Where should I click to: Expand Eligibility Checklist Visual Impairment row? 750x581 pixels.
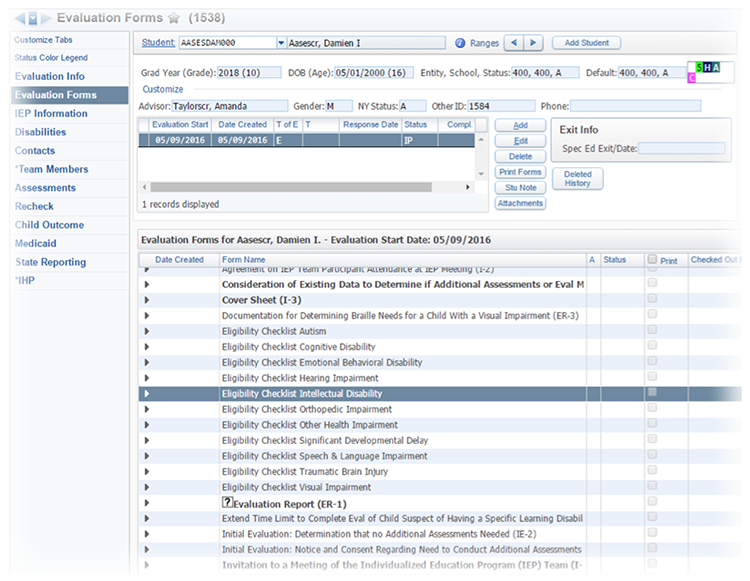[147, 487]
